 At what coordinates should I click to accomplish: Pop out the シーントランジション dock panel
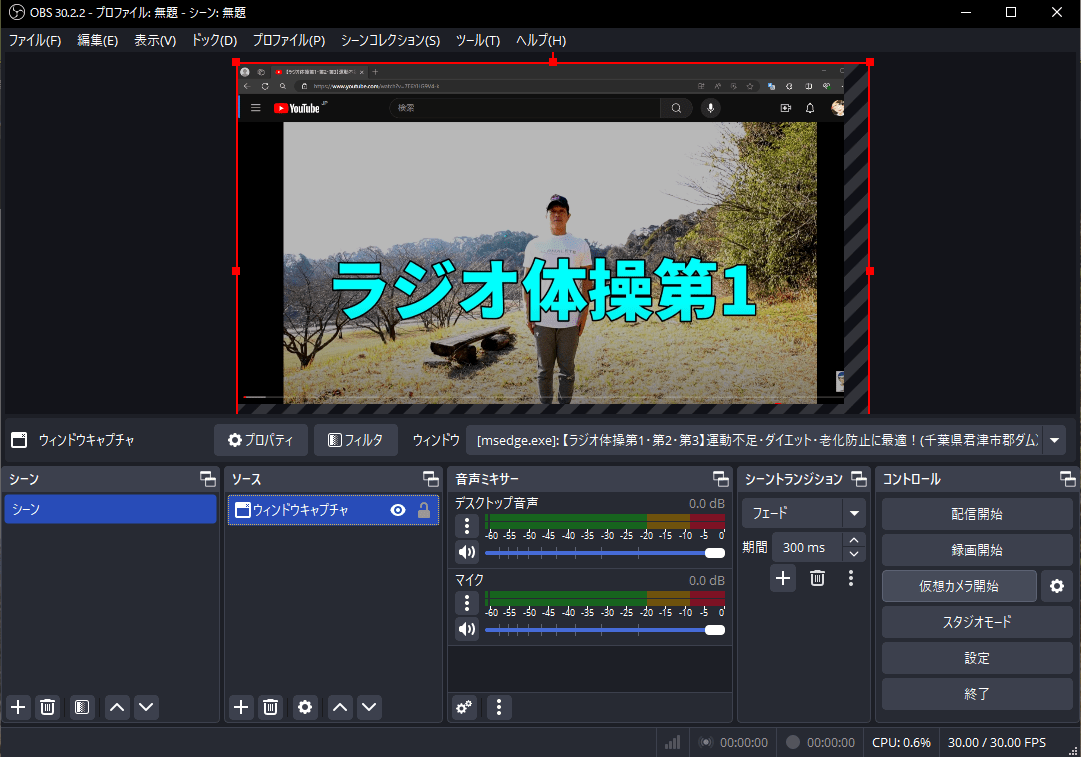click(859, 478)
